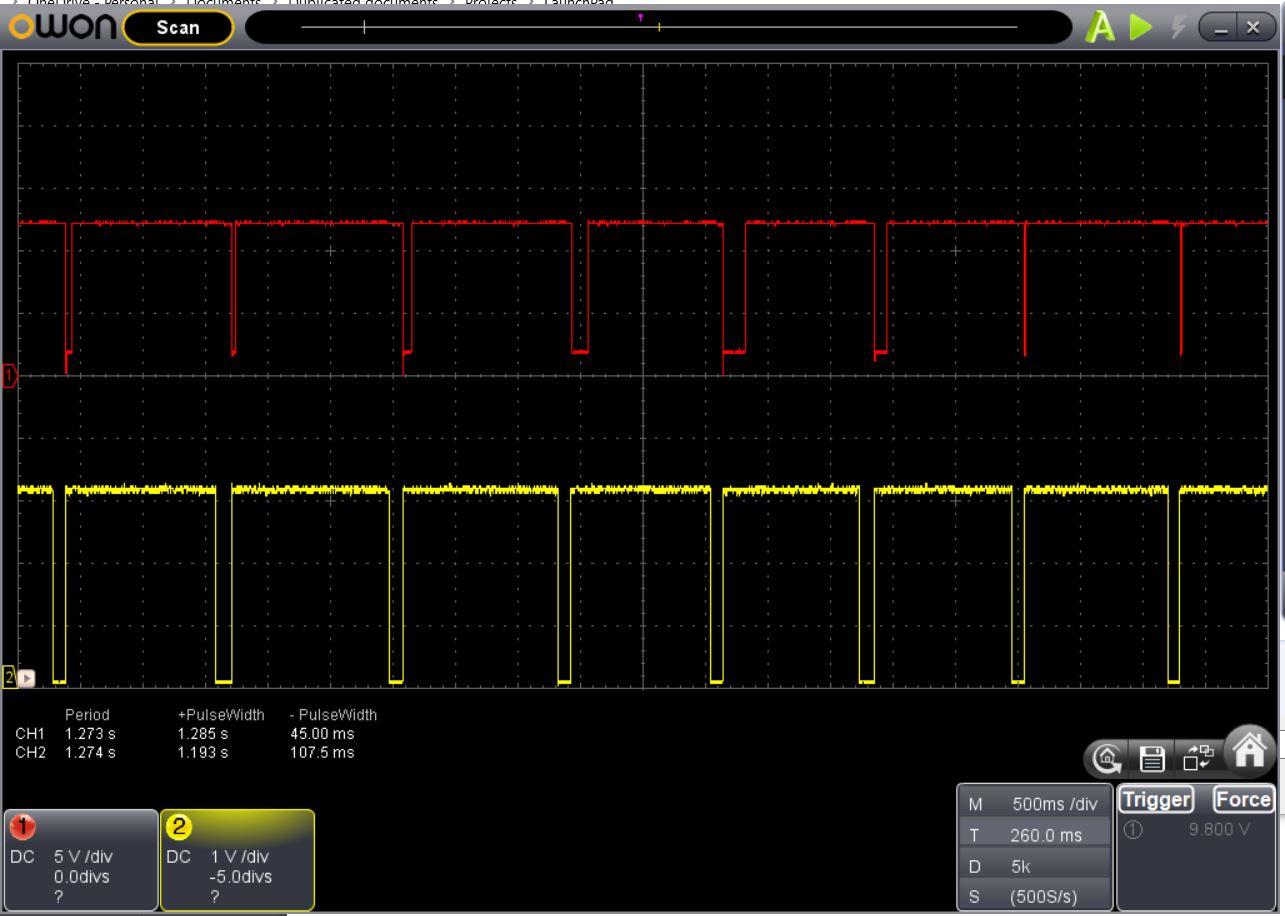Click the Period measurement header

click(x=87, y=715)
